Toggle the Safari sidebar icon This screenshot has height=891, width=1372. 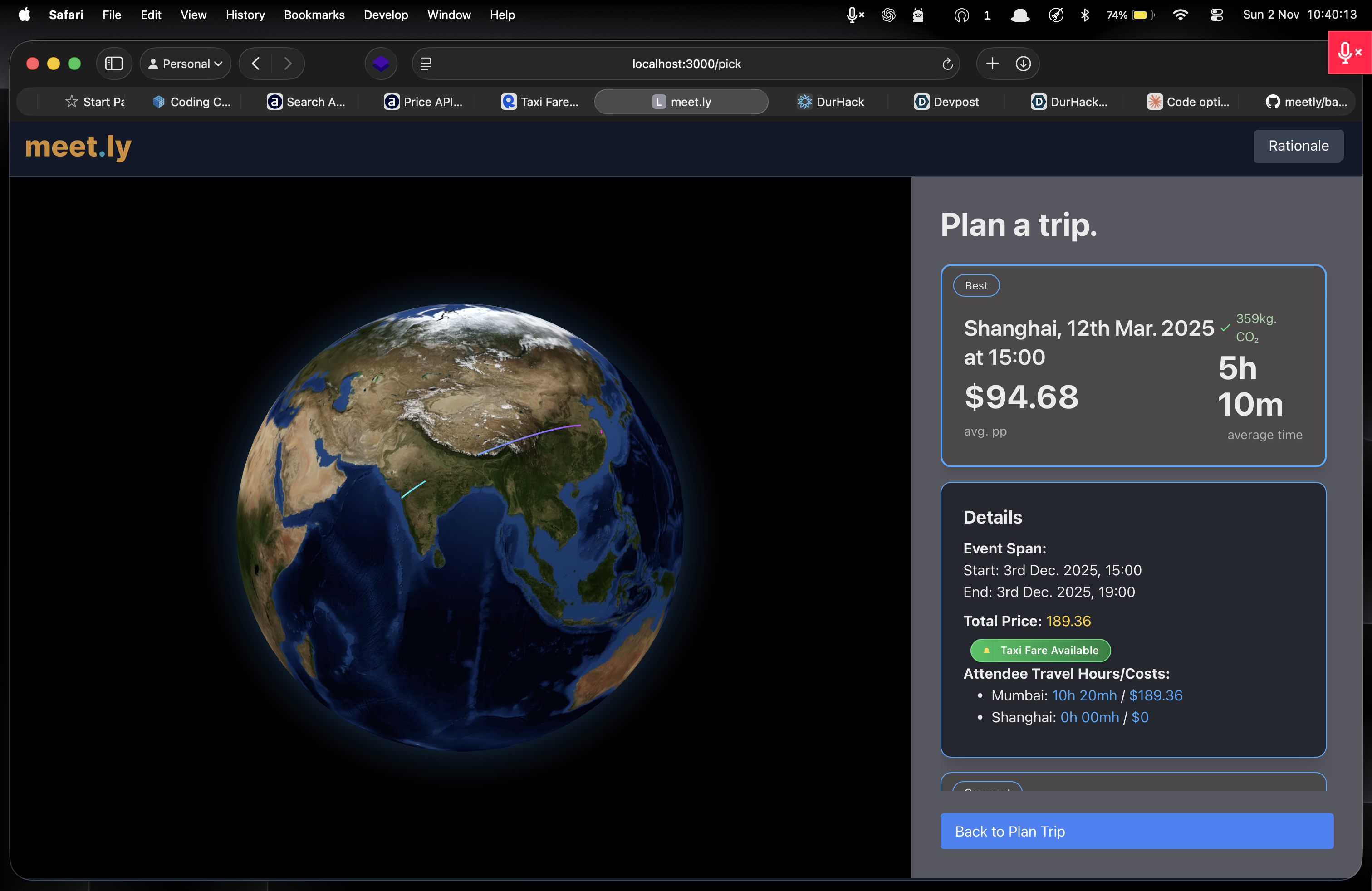(x=113, y=64)
